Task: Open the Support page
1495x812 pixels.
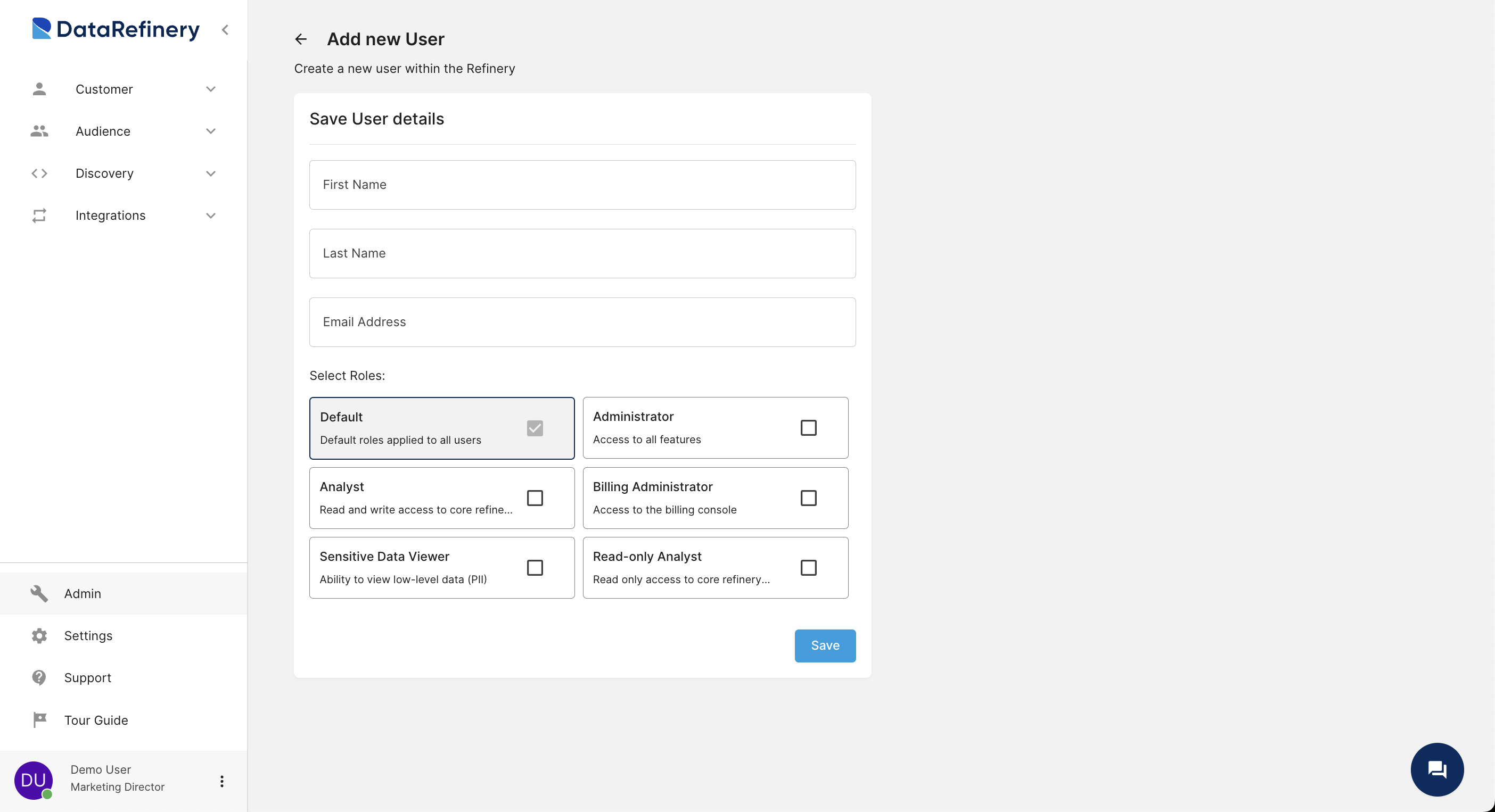Action: 124,677
